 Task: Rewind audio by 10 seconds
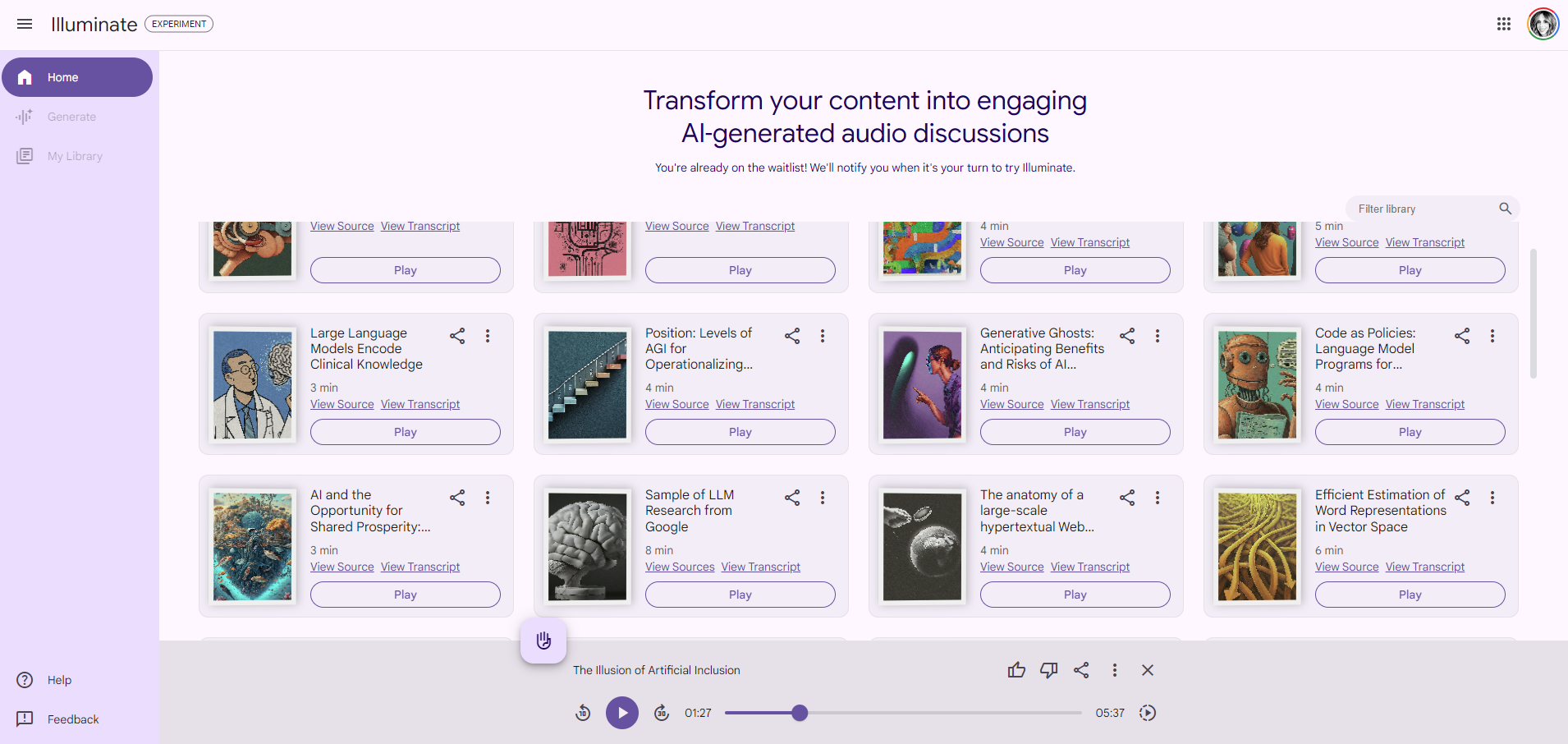click(583, 713)
